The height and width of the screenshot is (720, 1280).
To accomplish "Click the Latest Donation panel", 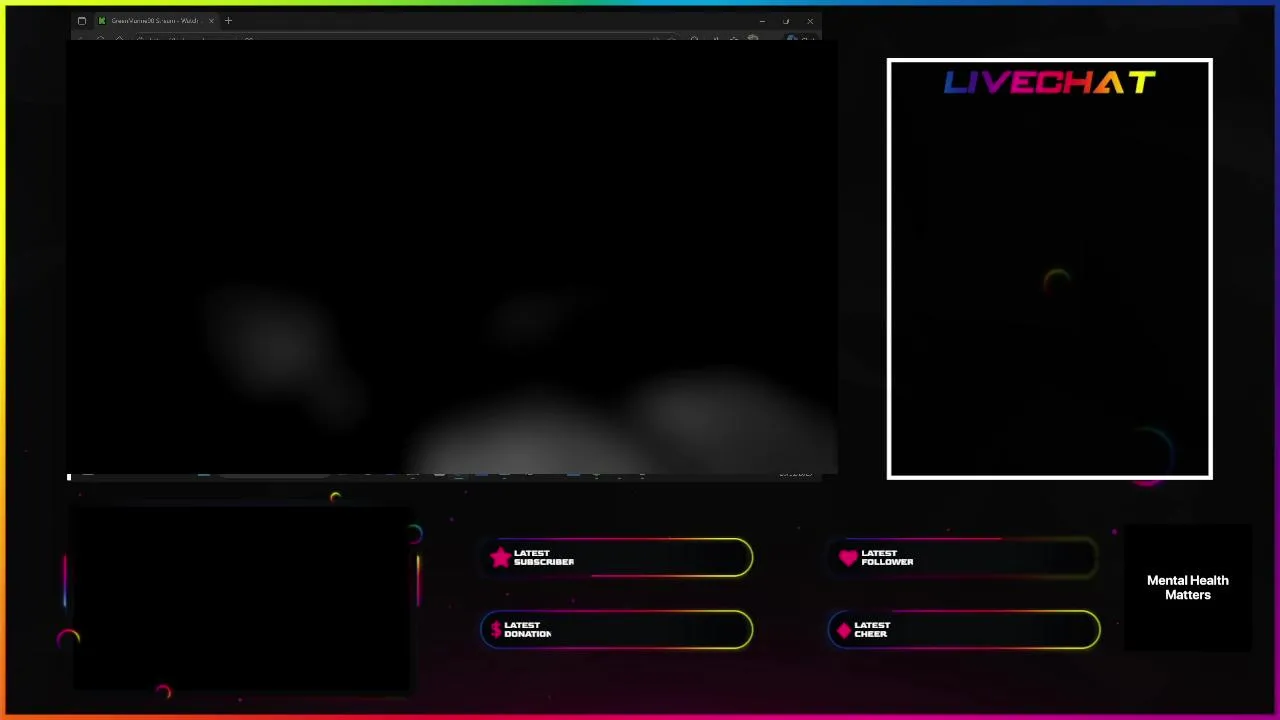I will click(x=617, y=630).
